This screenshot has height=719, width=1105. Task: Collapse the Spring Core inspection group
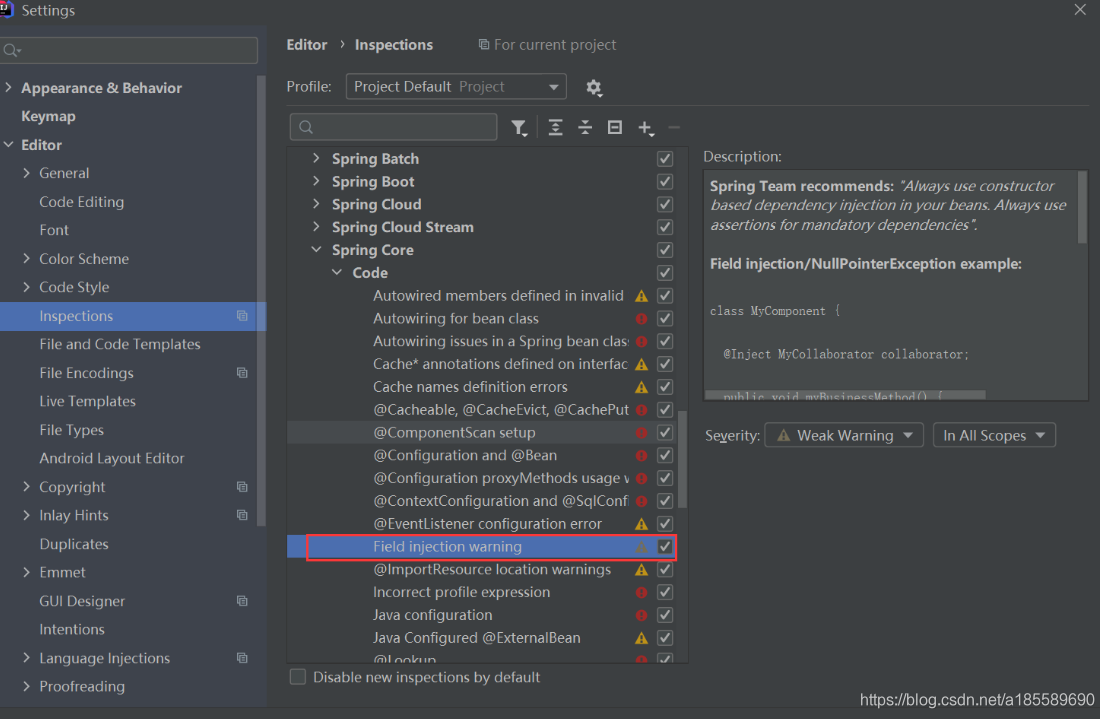316,250
